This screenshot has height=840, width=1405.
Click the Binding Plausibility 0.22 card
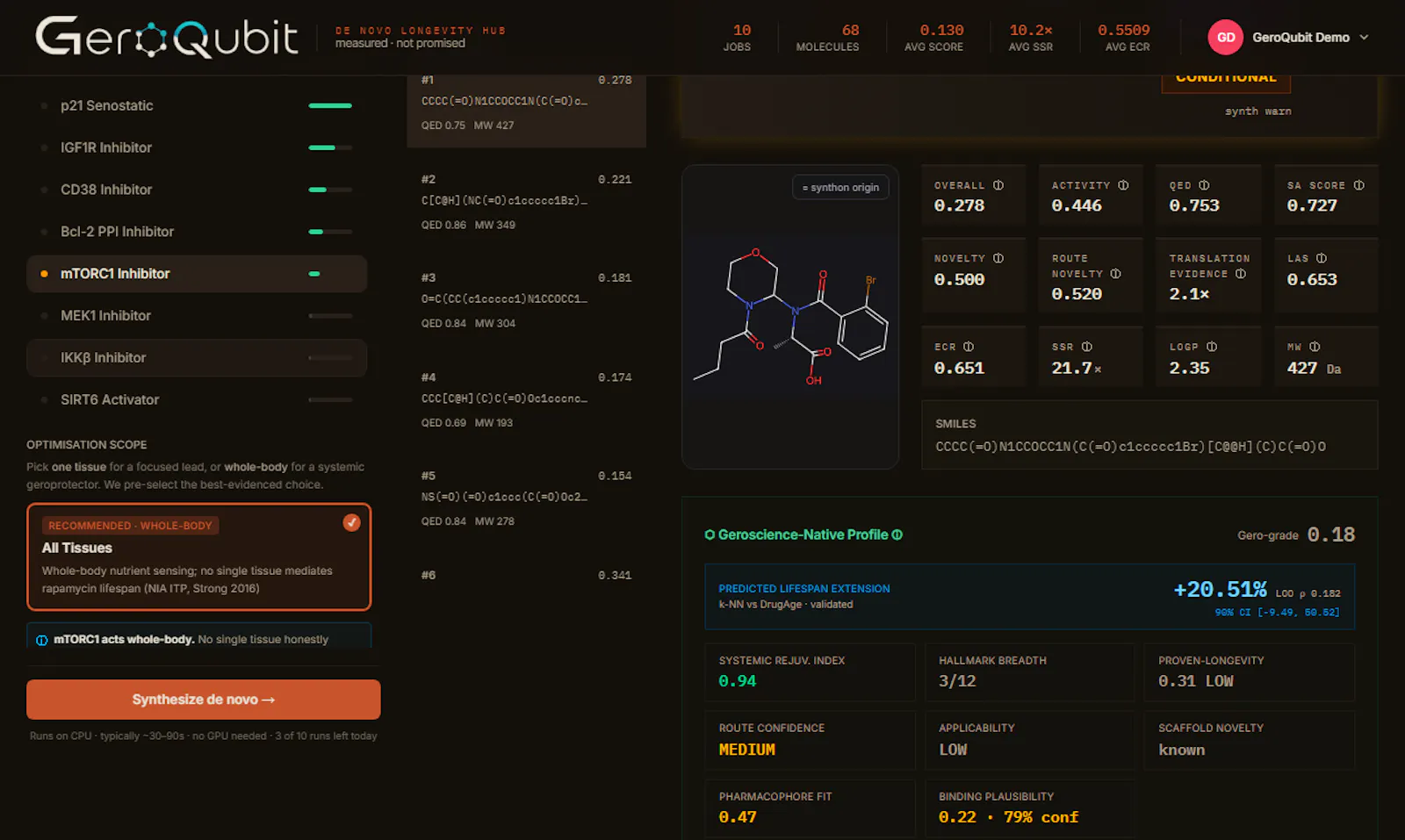(1029, 808)
